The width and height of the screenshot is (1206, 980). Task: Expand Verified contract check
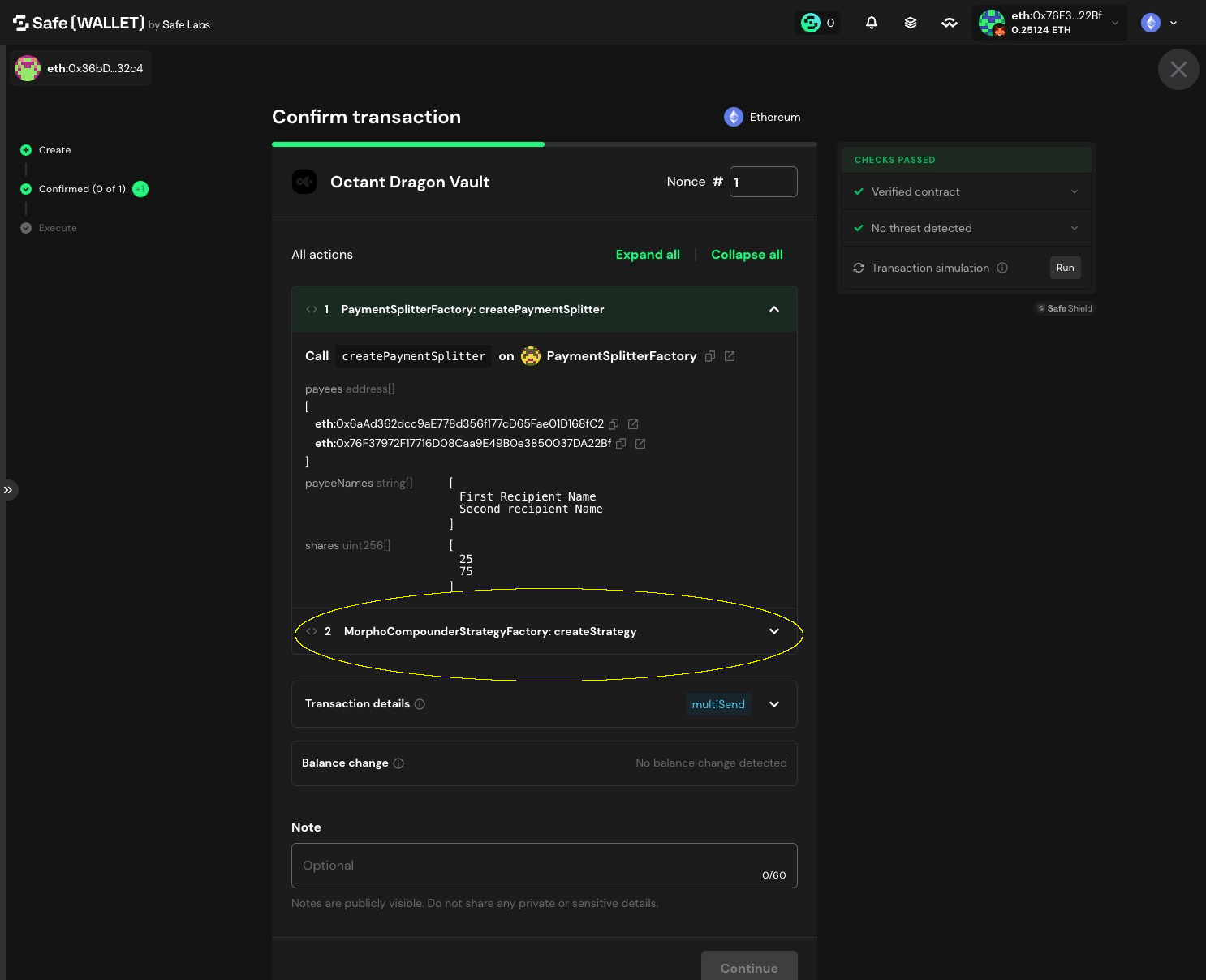[967, 191]
